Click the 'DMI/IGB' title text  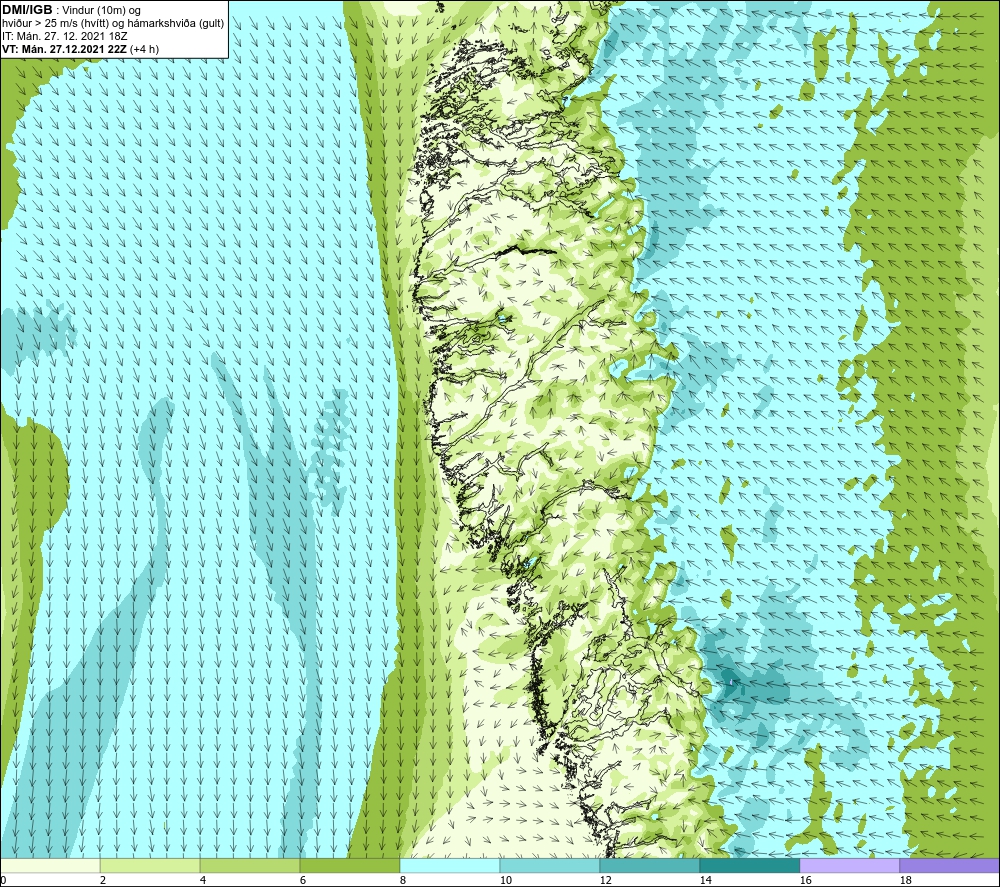pyautogui.click(x=27, y=10)
